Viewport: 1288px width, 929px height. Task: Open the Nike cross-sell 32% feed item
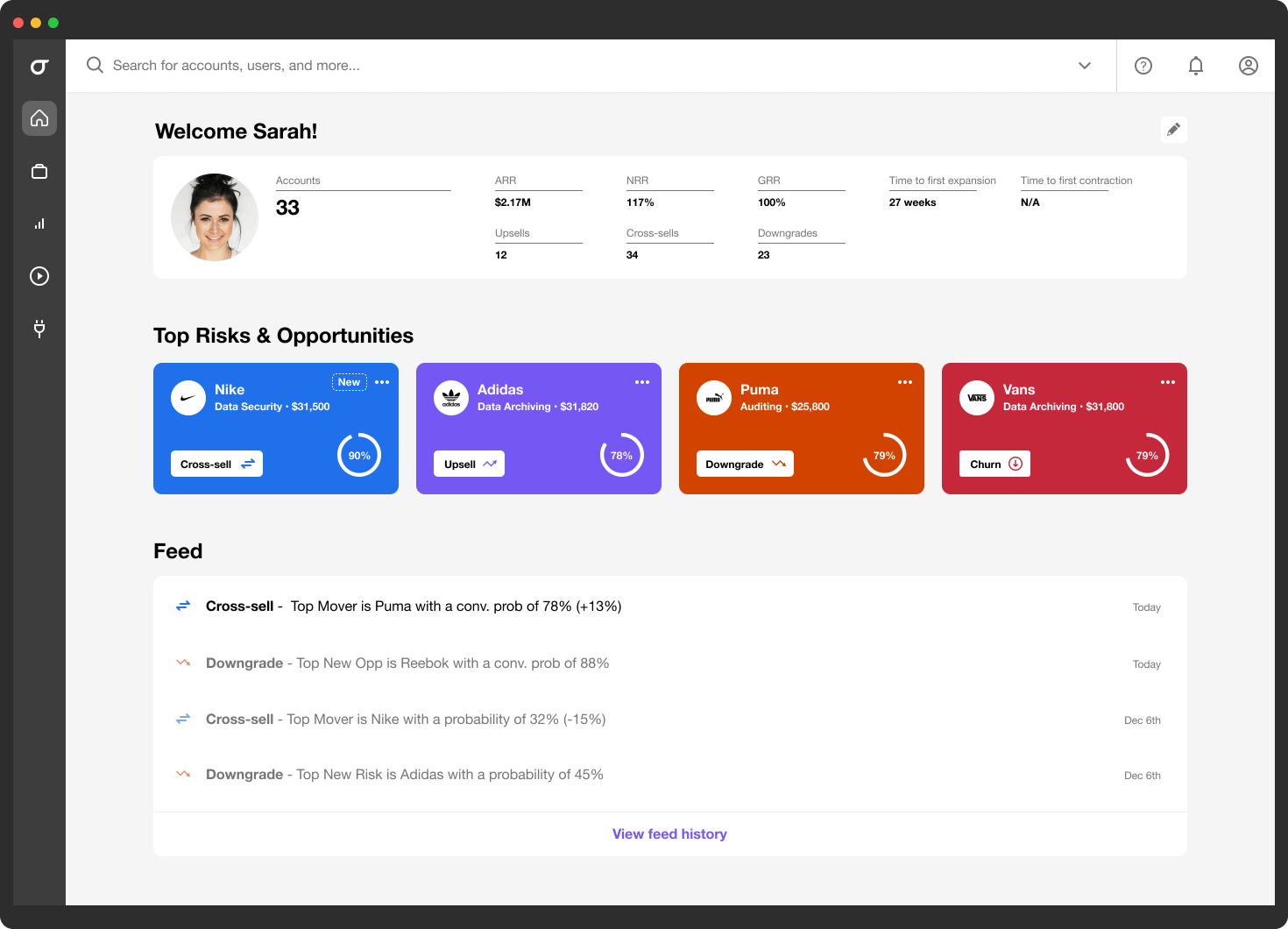click(x=670, y=720)
